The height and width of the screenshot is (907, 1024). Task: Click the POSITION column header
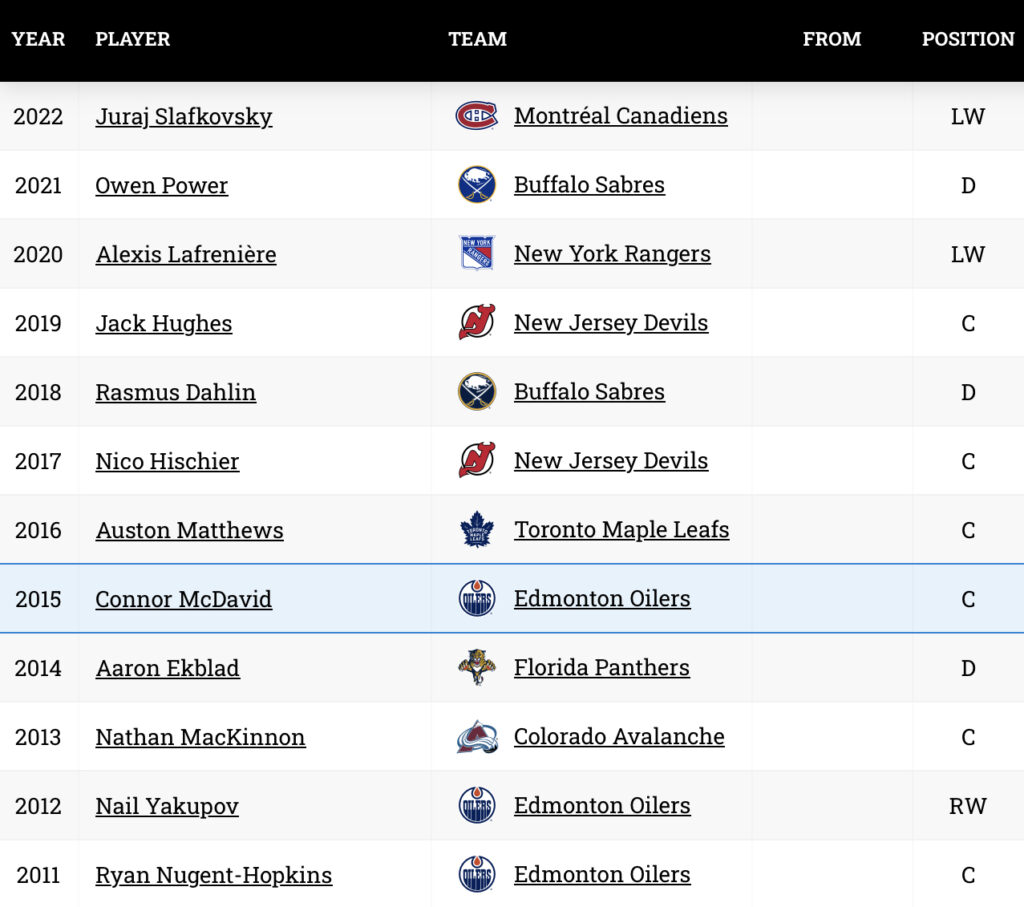pyautogui.click(x=967, y=40)
